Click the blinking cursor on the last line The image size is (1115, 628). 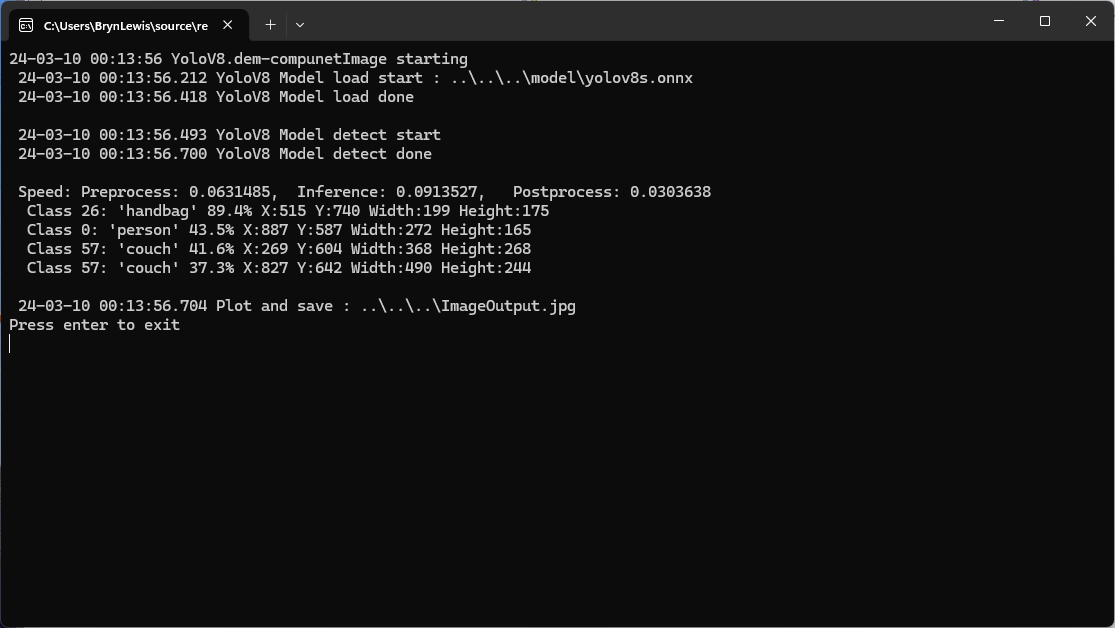point(10,344)
